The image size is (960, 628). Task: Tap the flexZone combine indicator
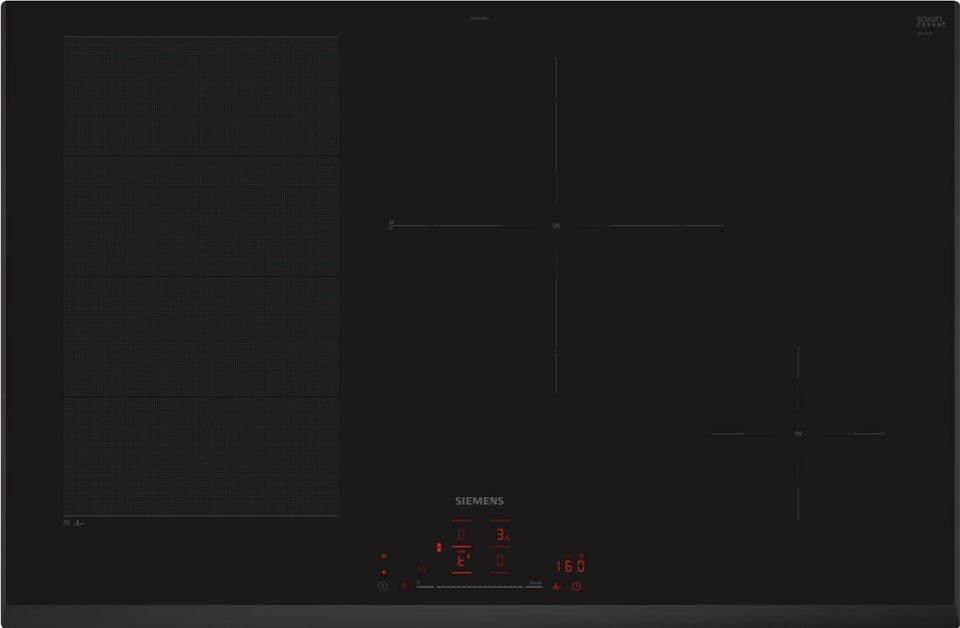point(439,547)
